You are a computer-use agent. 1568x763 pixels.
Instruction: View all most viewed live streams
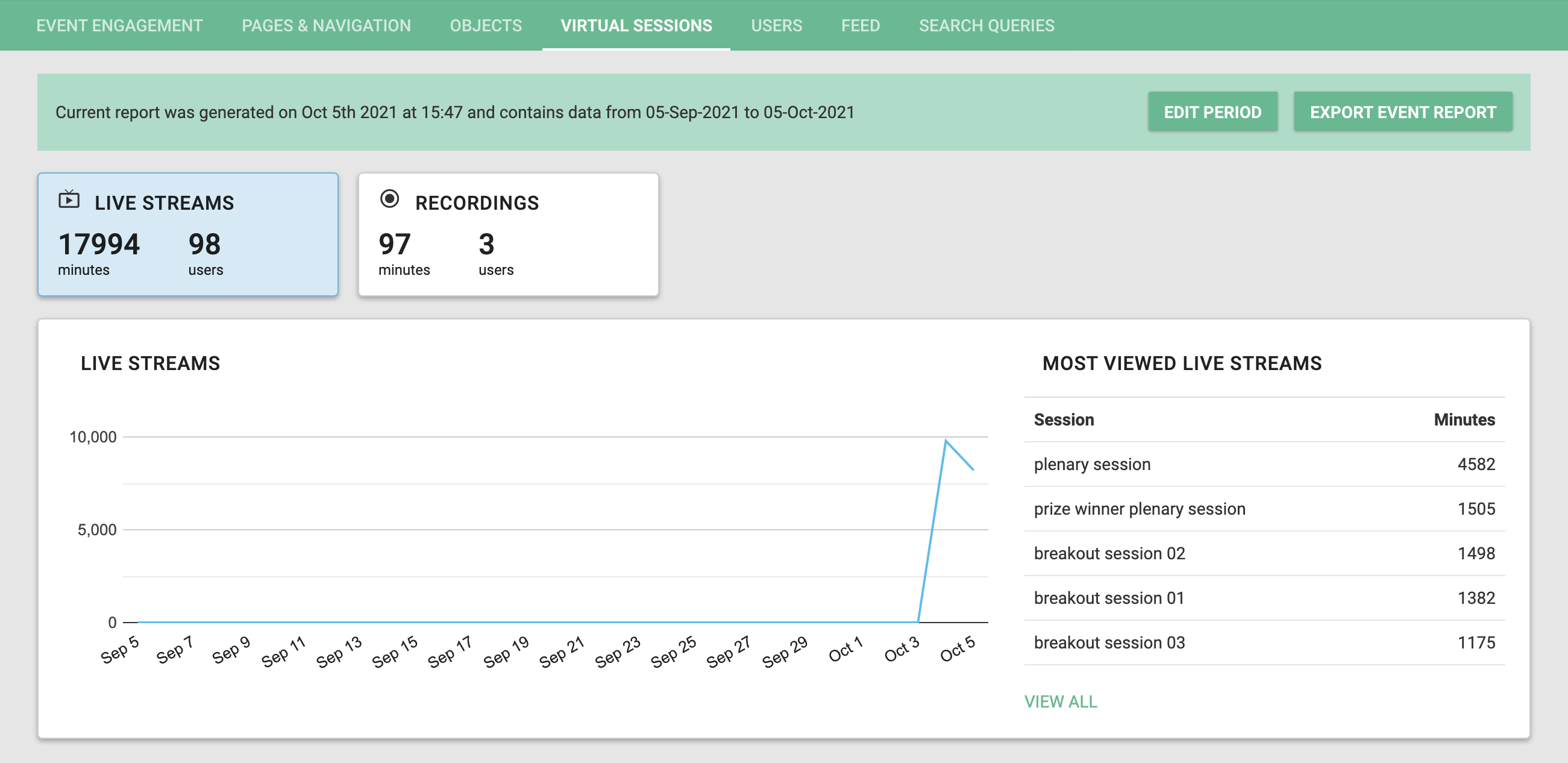point(1061,702)
